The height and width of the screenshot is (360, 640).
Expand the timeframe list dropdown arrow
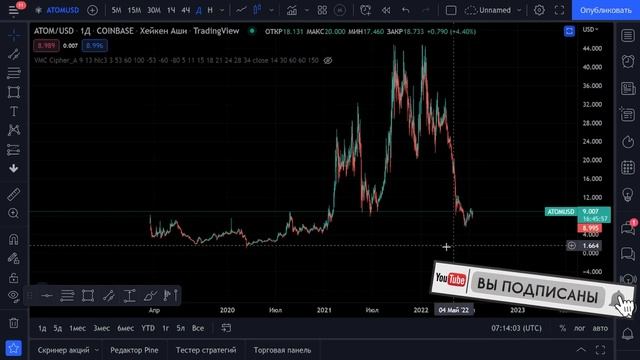[x=222, y=10]
